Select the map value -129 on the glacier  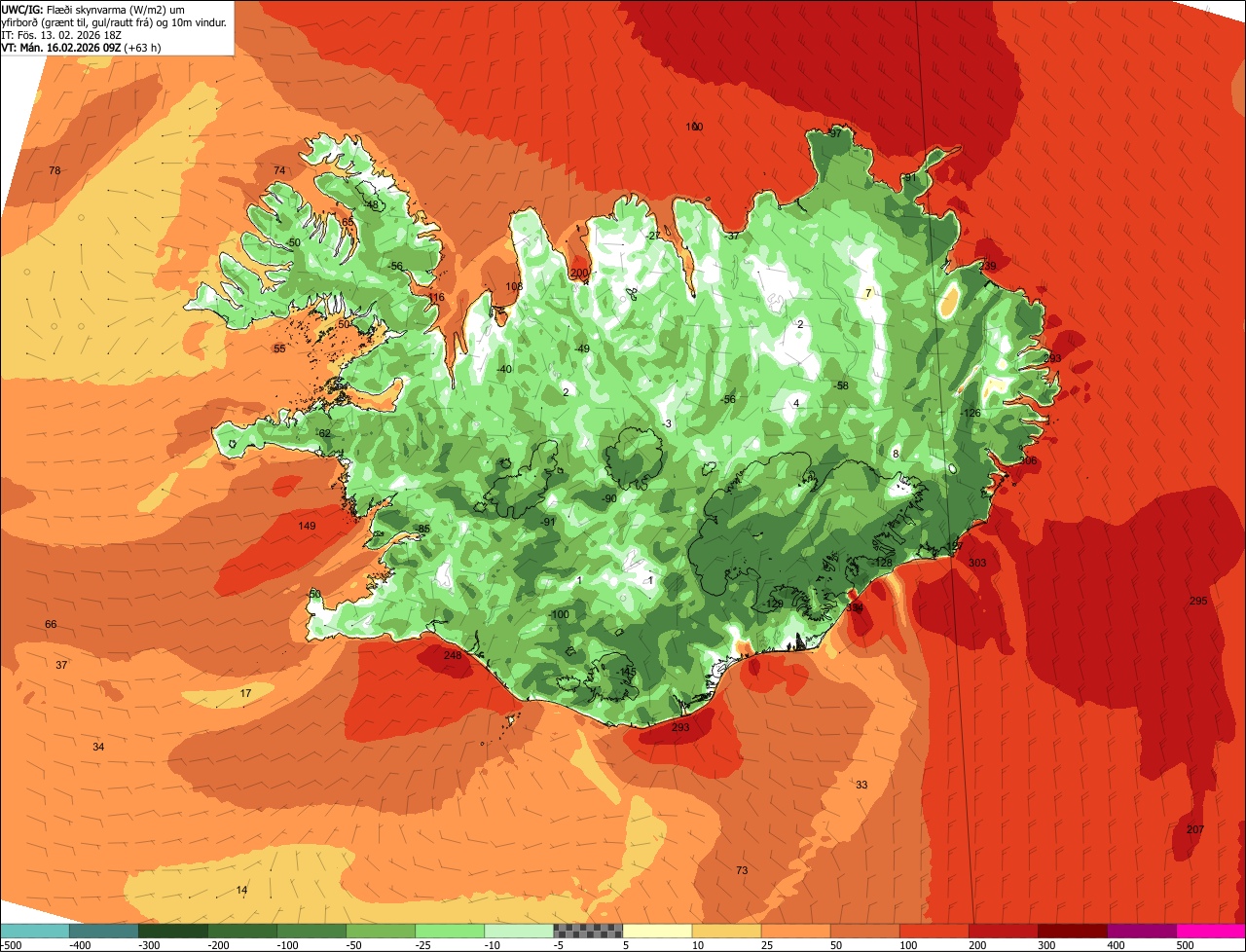pos(774,604)
